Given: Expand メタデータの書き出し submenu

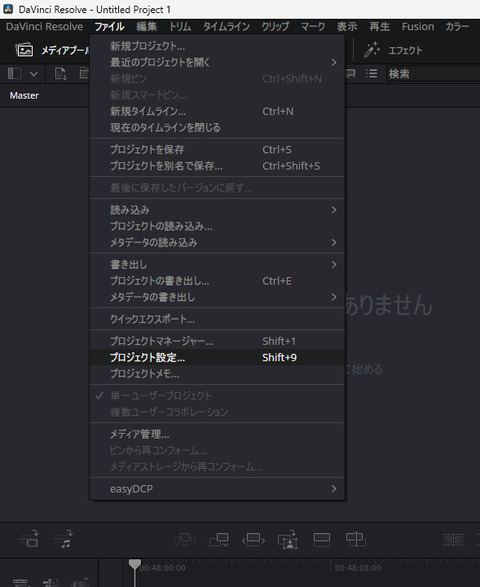Looking at the screenshot, I should [x=217, y=297].
